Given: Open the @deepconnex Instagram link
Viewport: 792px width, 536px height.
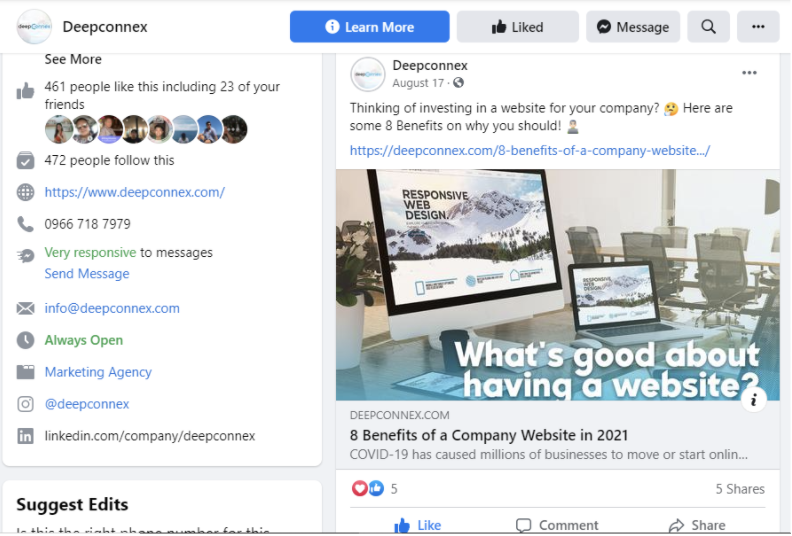Looking at the screenshot, I should [x=87, y=404].
